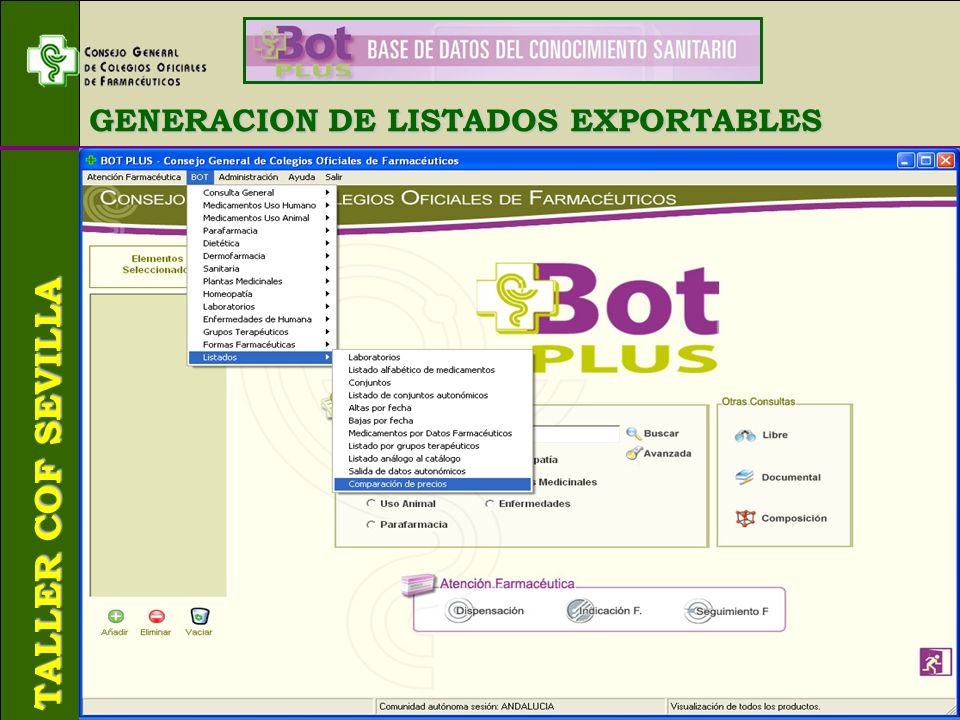960x720 pixels.
Task: Expand the Formas Farmacéuticas submenu
Action: [262, 345]
